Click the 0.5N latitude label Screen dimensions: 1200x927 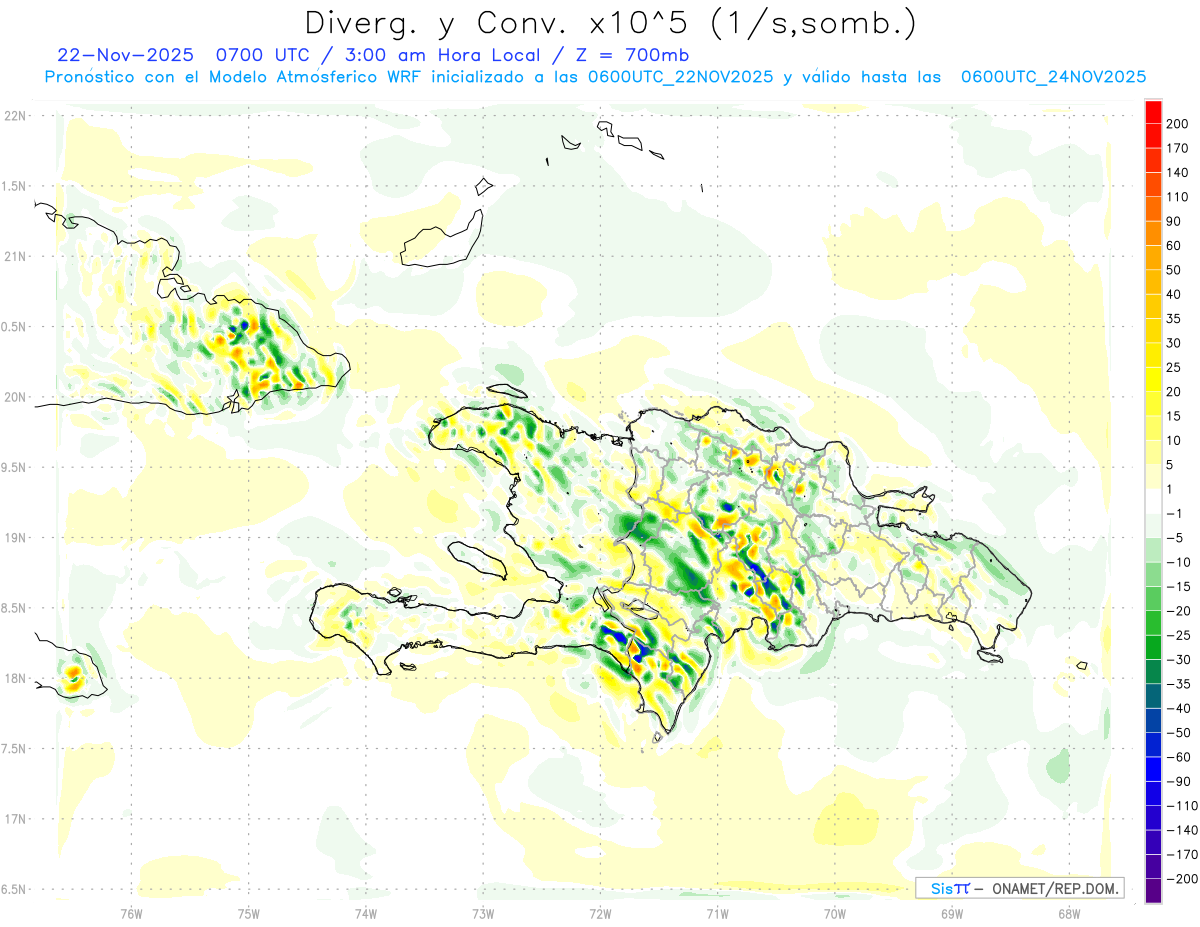[14, 327]
